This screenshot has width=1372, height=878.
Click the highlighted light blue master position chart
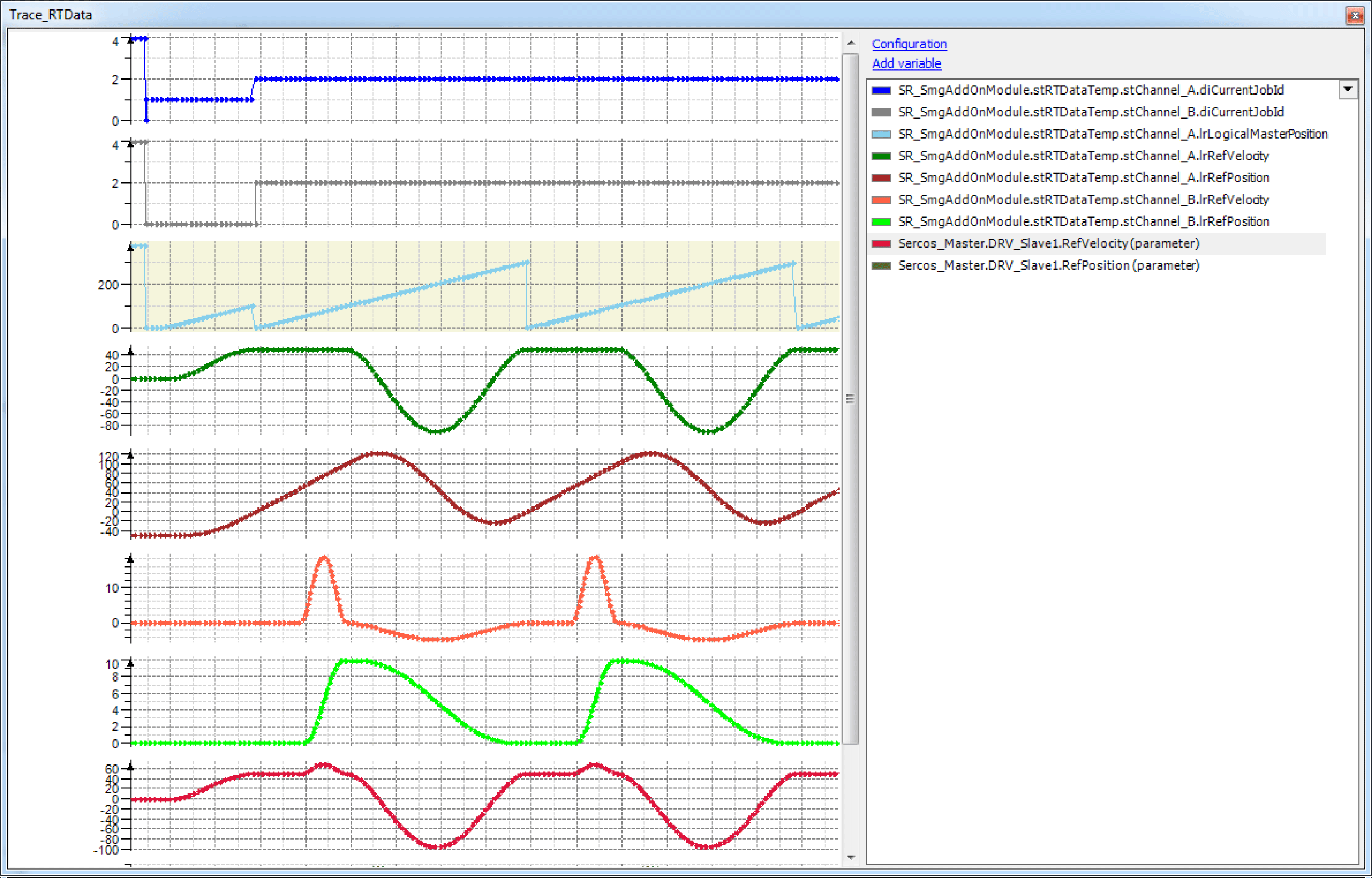point(485,285)
